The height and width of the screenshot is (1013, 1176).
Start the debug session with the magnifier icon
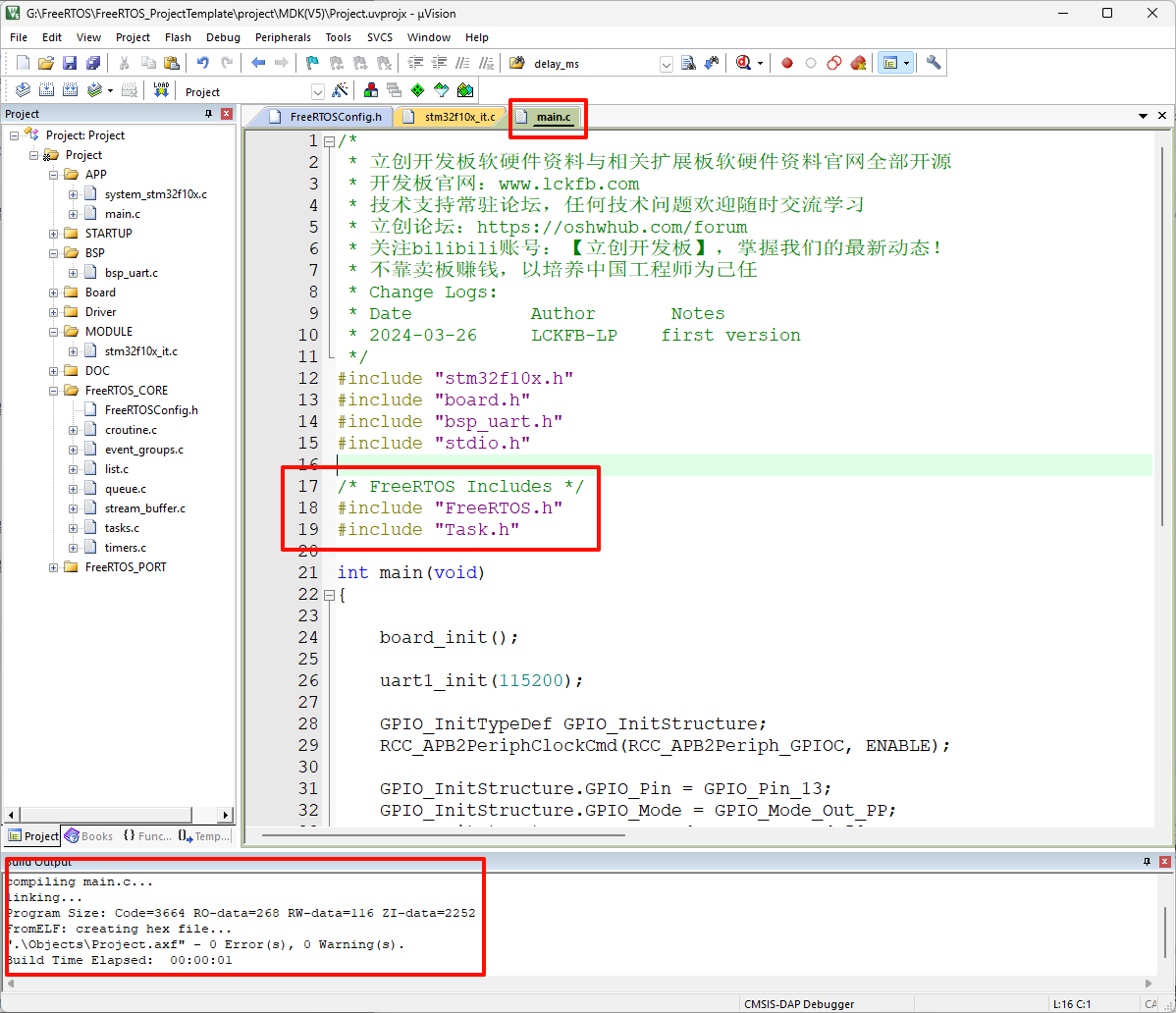(x=743, y=63)
